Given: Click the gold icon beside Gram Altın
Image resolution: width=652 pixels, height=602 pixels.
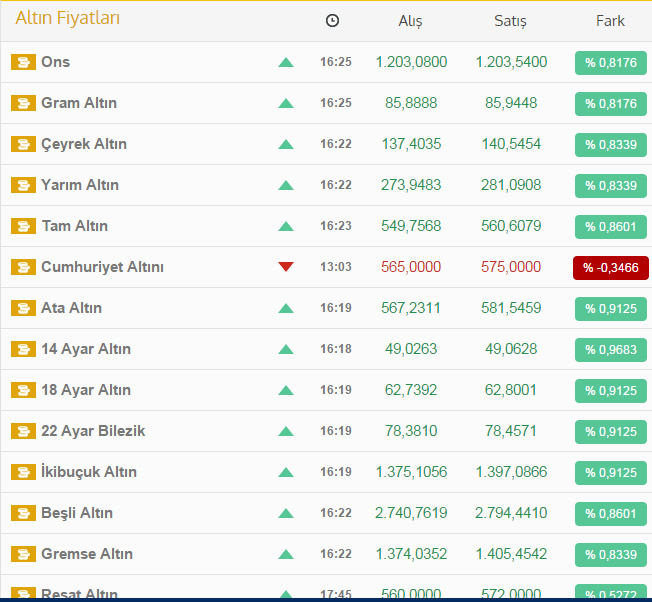Looking at the screenshot, I should [x=23, y=103].
